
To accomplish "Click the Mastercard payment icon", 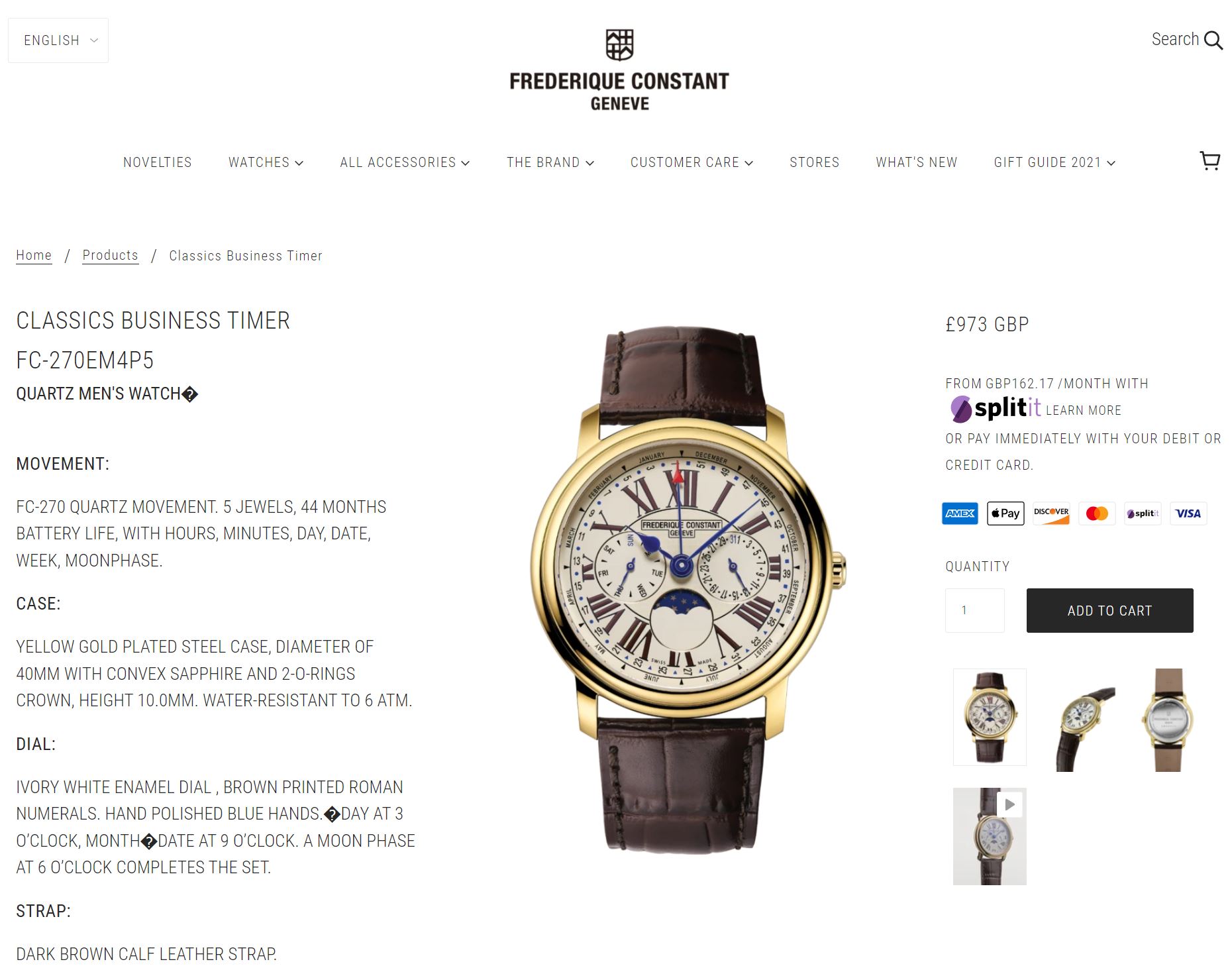I will (x=1097, y=513).
